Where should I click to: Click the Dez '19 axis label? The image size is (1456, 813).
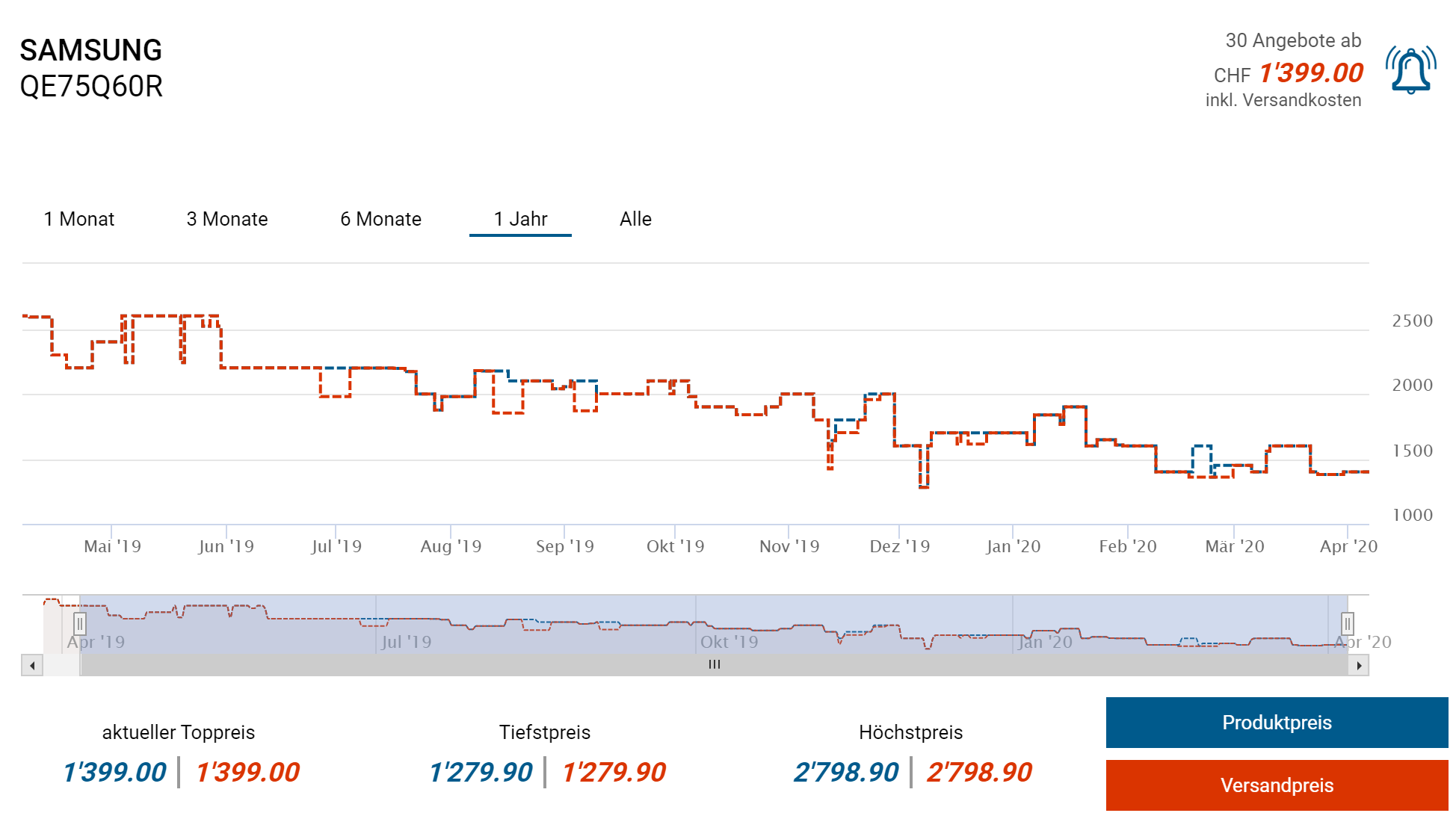click(x=899, y=546)
